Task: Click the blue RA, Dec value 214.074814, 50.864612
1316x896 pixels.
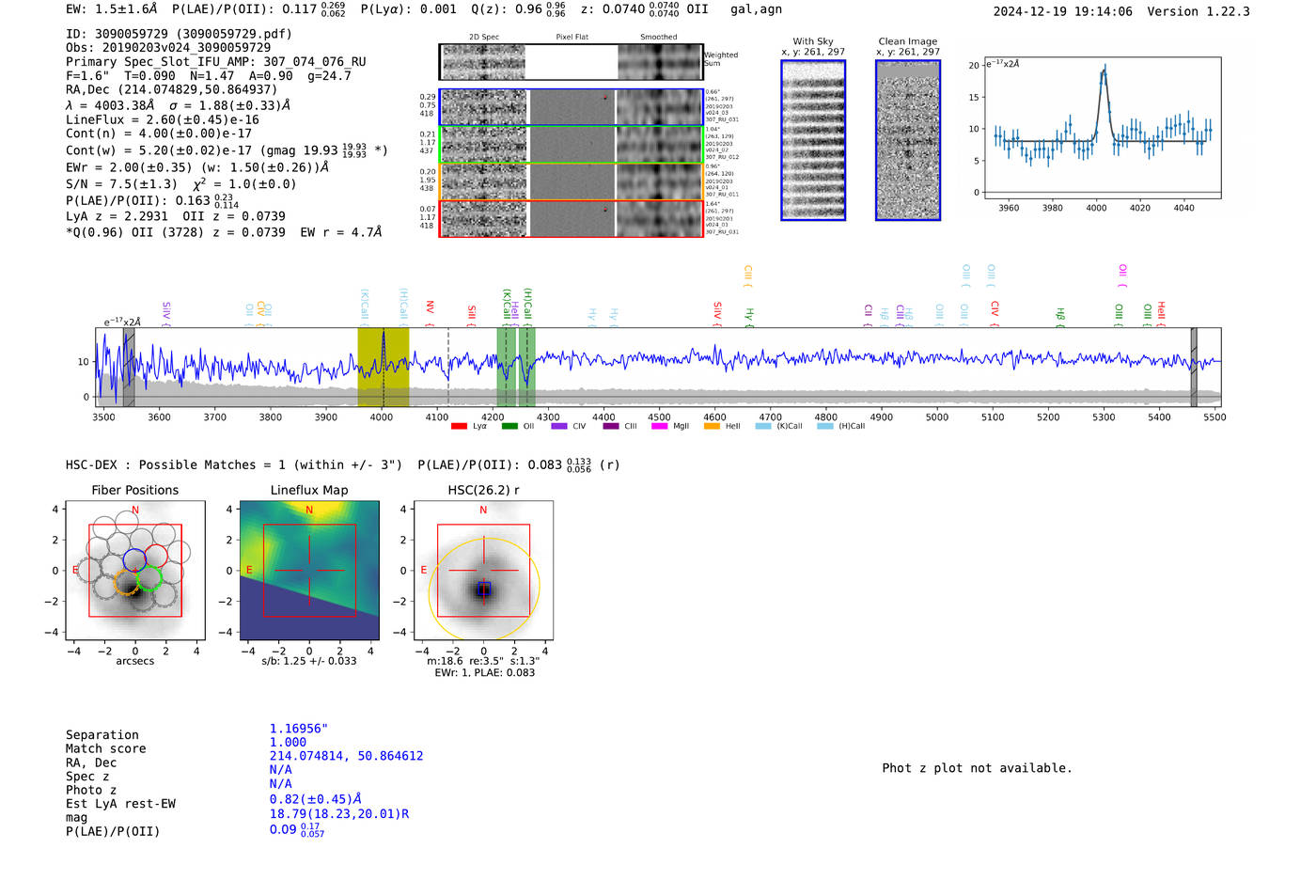Action: click(x=346, y=756)
